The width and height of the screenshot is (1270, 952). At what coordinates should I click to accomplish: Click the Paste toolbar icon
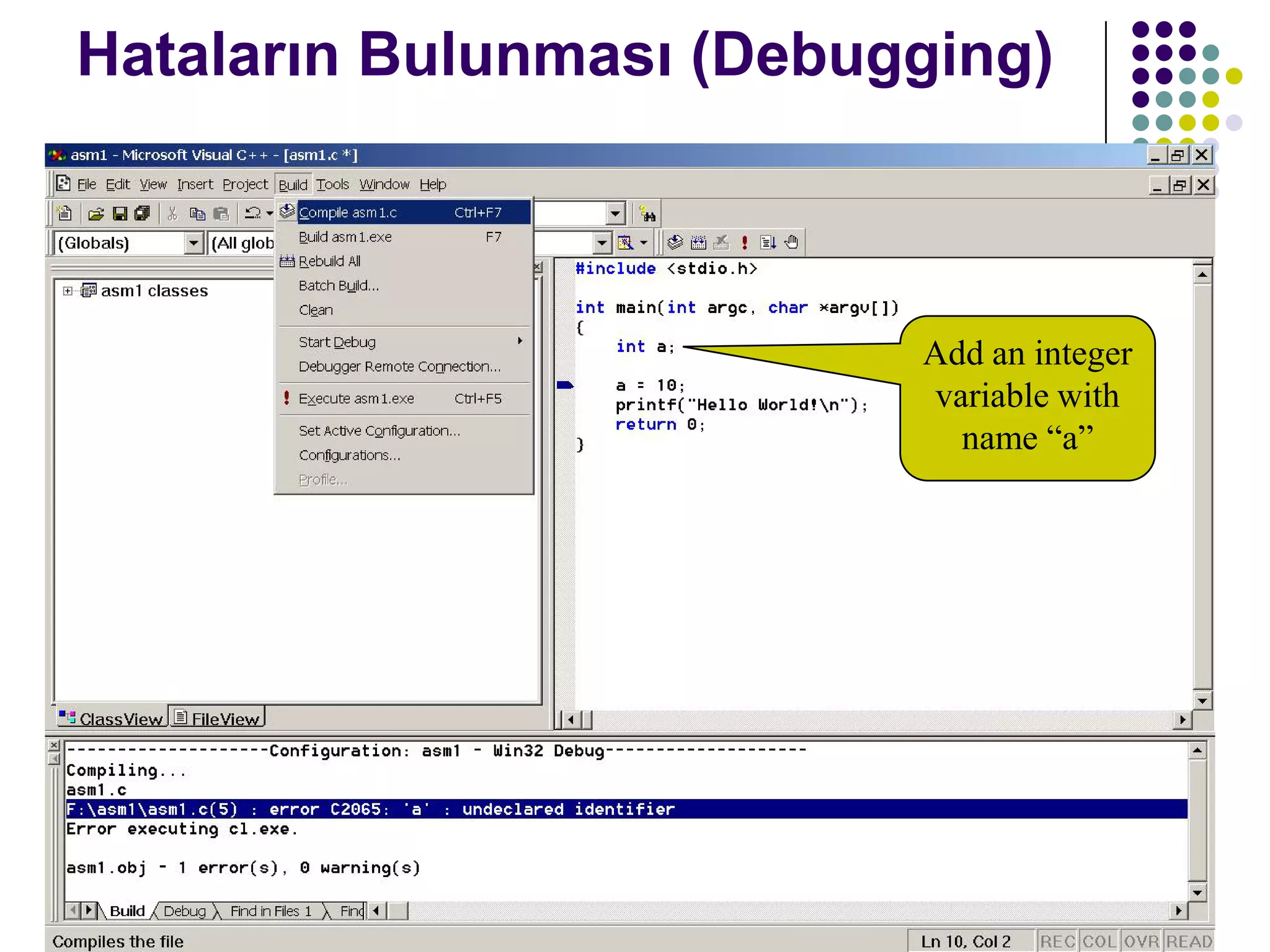221,214
